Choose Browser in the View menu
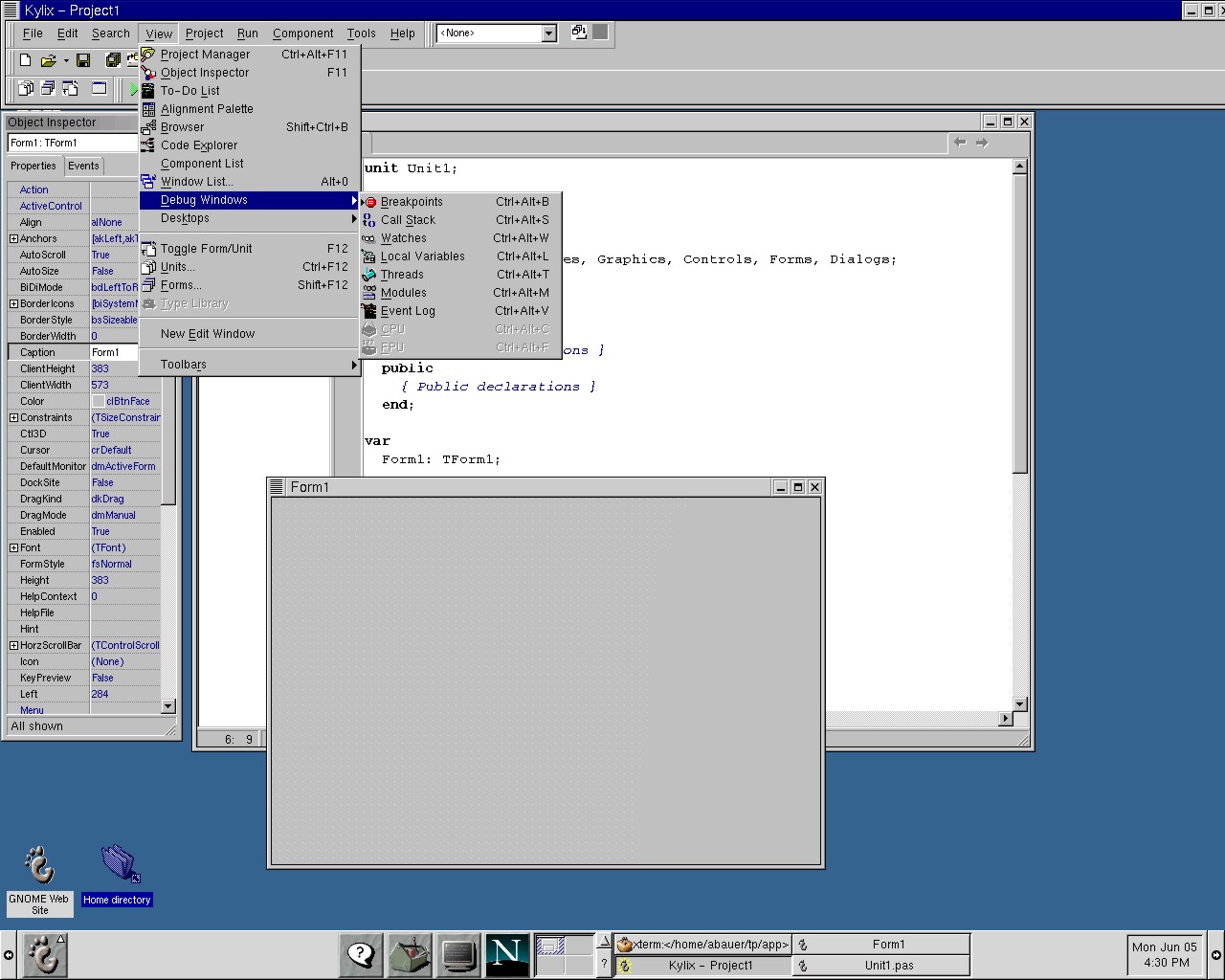The height and width of the screenshot is (980, 1225). click(249, 127)
